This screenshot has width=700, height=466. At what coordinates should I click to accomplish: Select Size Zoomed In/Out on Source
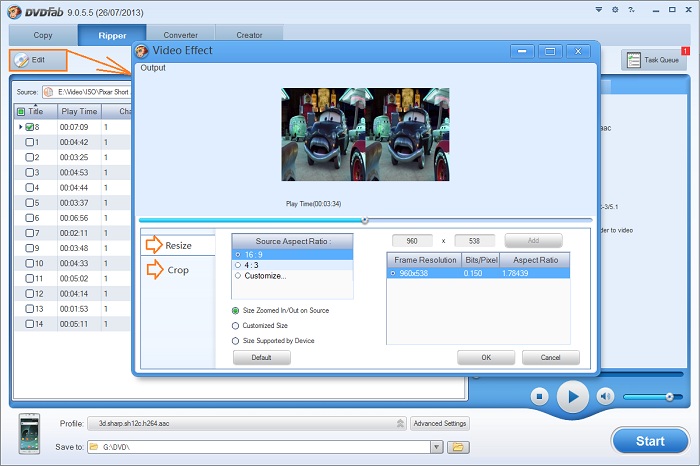coord(280,310)
